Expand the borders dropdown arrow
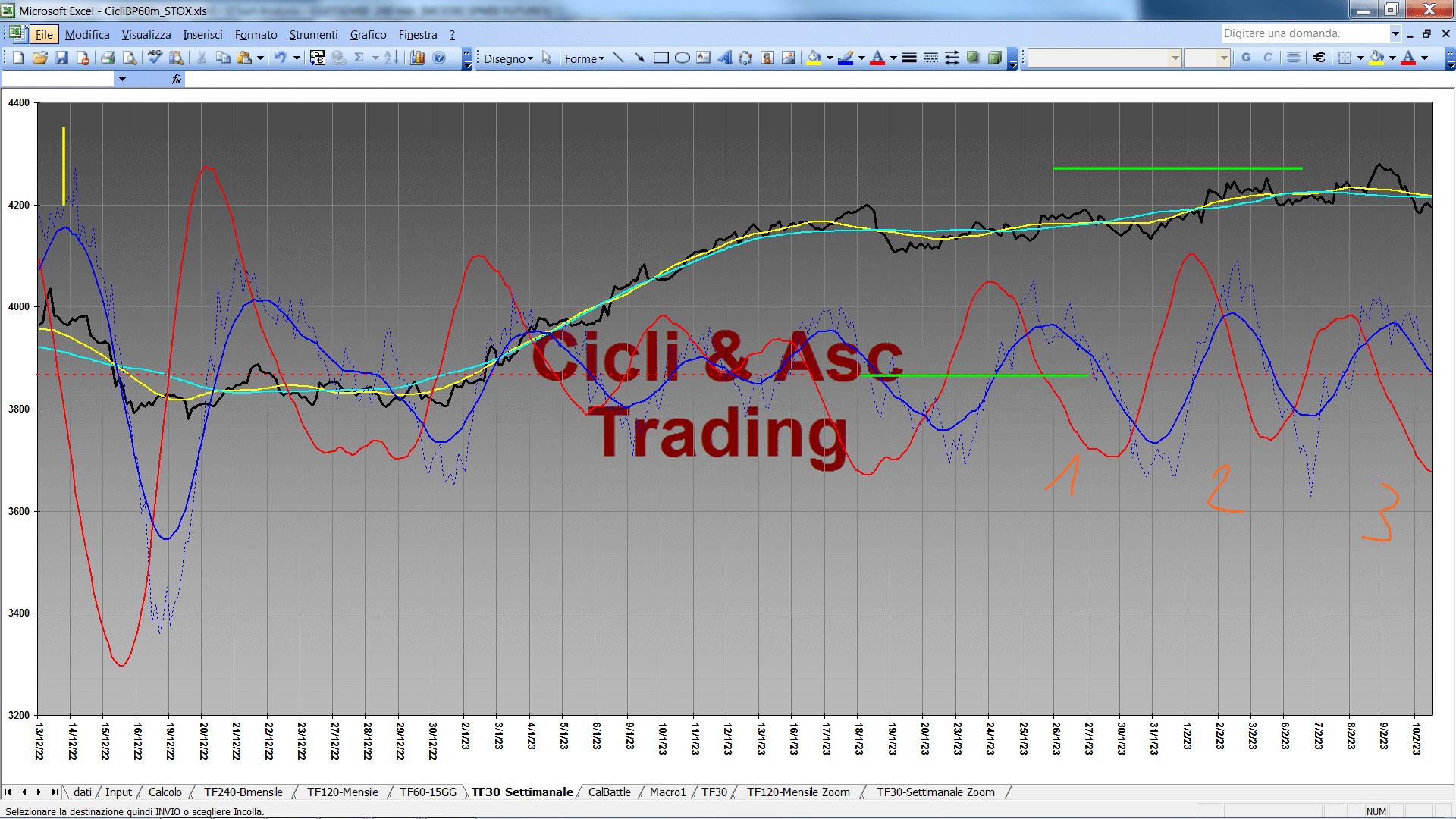The image size is (1456, 819). [x=1360, y=58]
